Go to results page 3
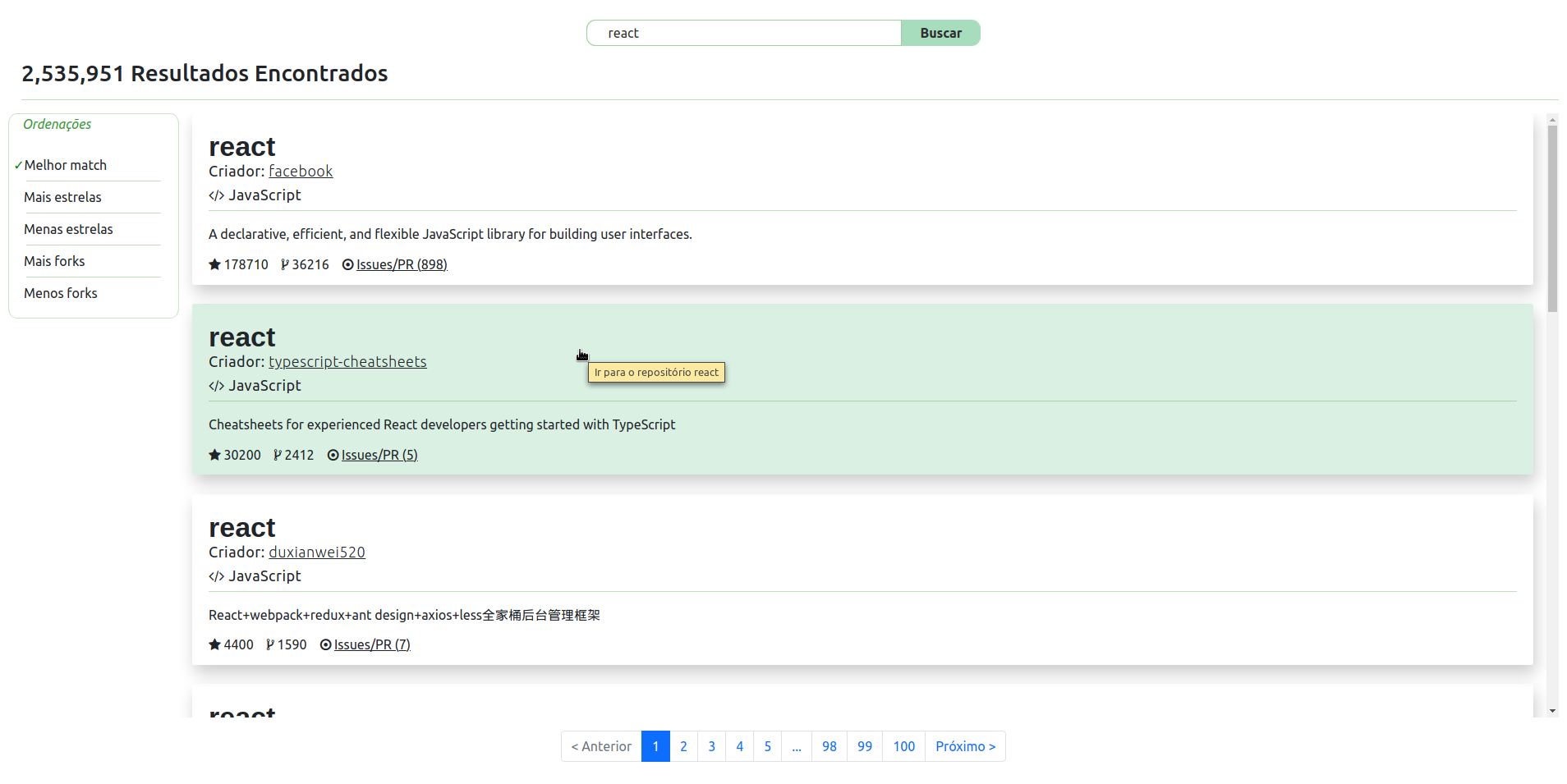This screenshot has width=1567, height=784. (x=711, y=746)
